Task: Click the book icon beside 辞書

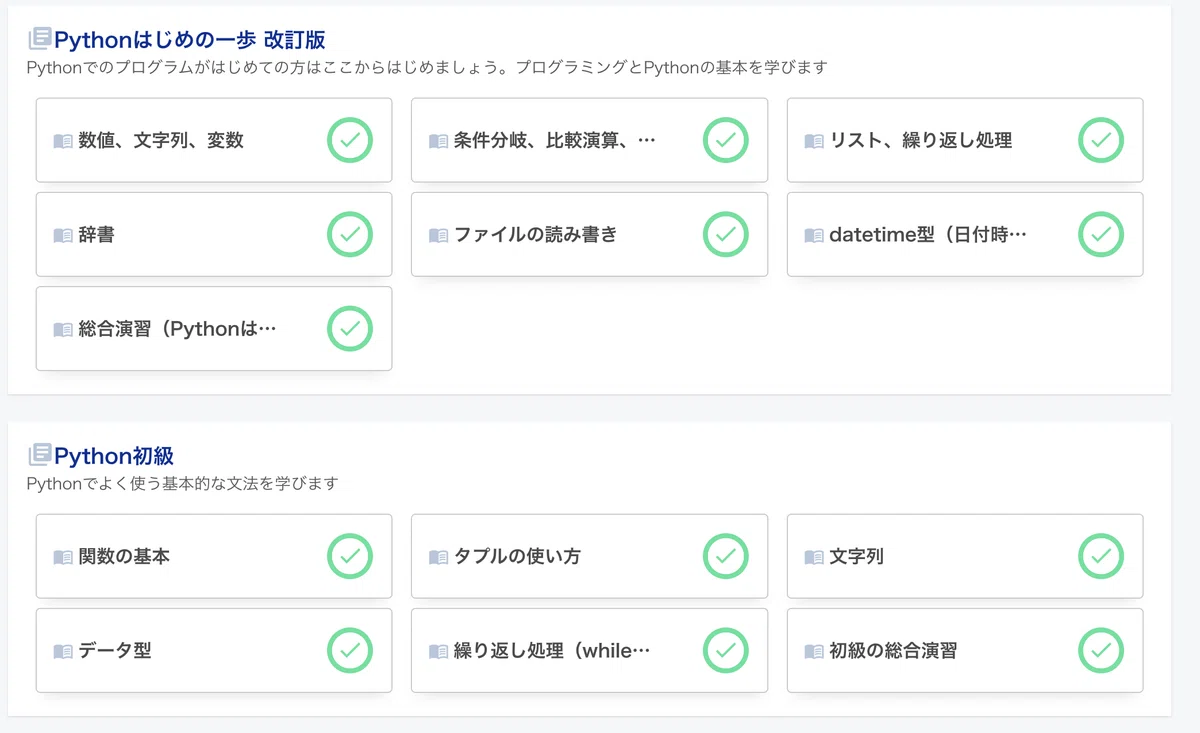Action: coord(63,236)
